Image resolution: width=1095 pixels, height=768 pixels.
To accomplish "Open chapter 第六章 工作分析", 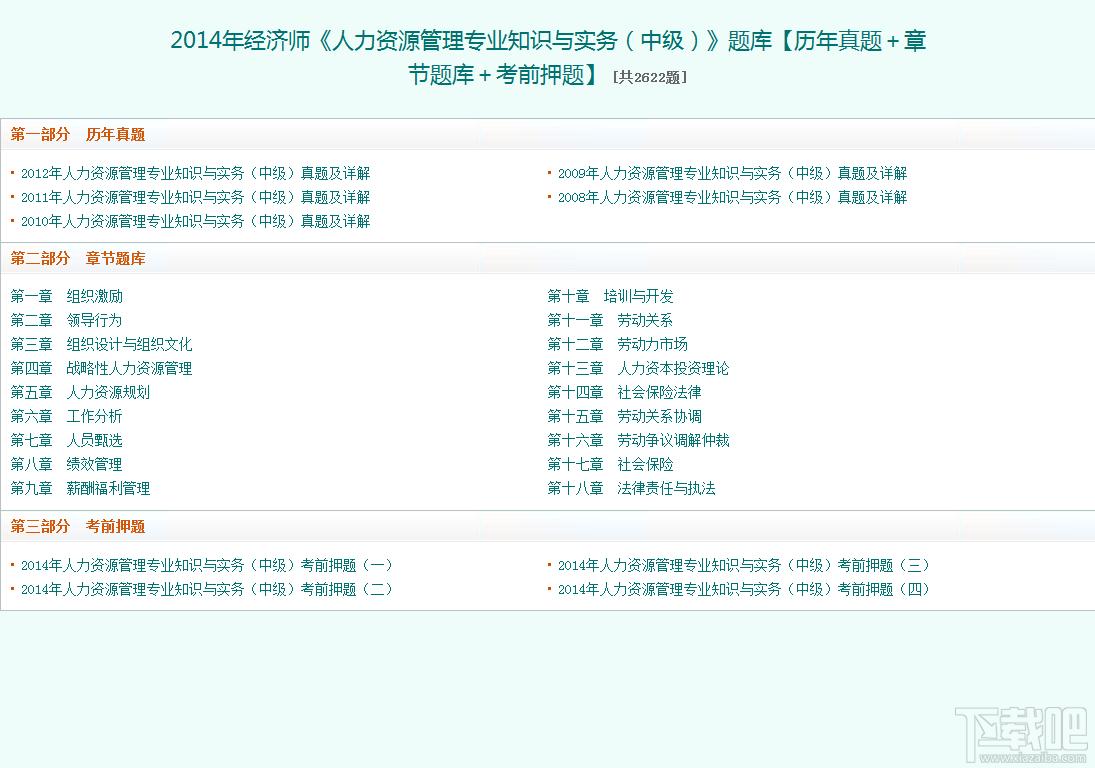I will coord(66,417).
